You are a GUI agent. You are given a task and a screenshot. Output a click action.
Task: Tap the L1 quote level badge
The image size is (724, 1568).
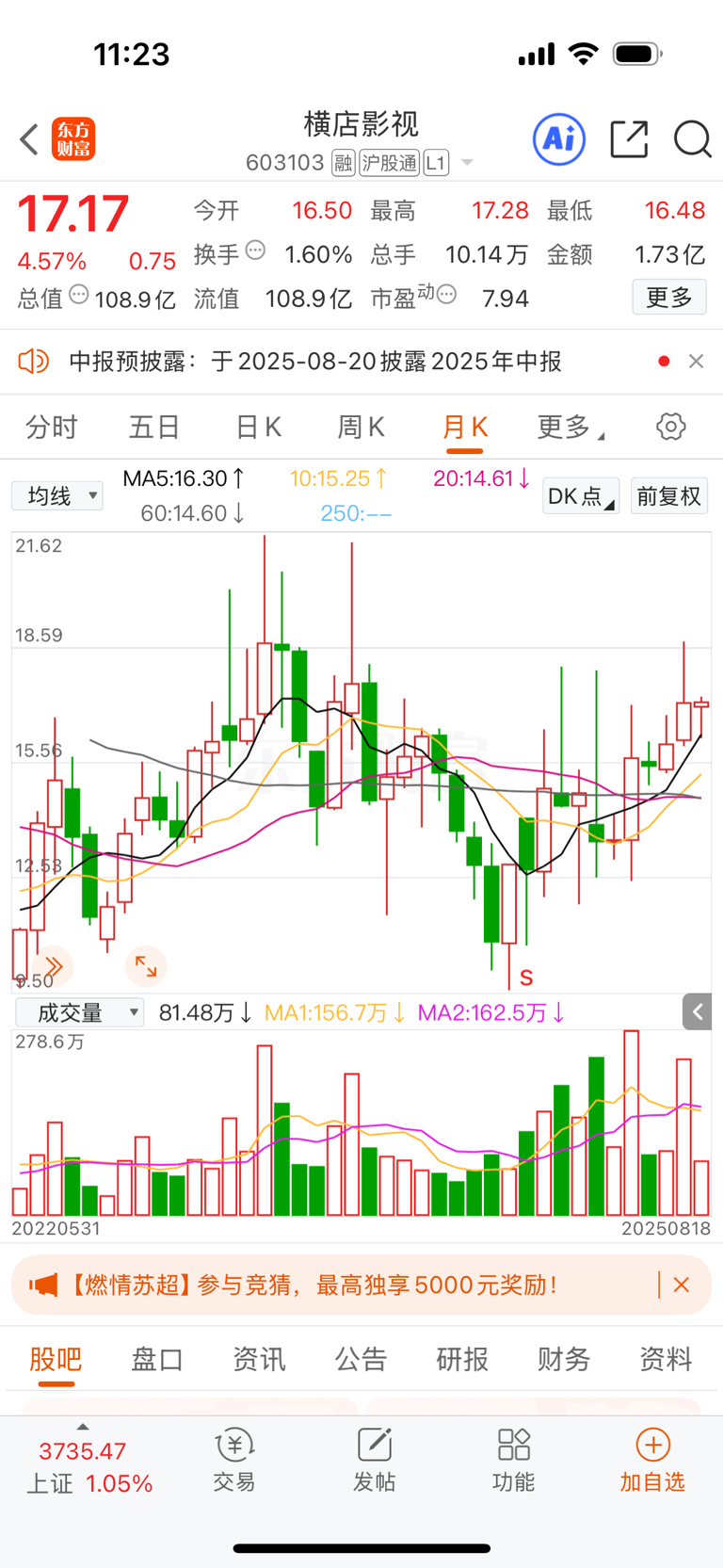point(436,163)
